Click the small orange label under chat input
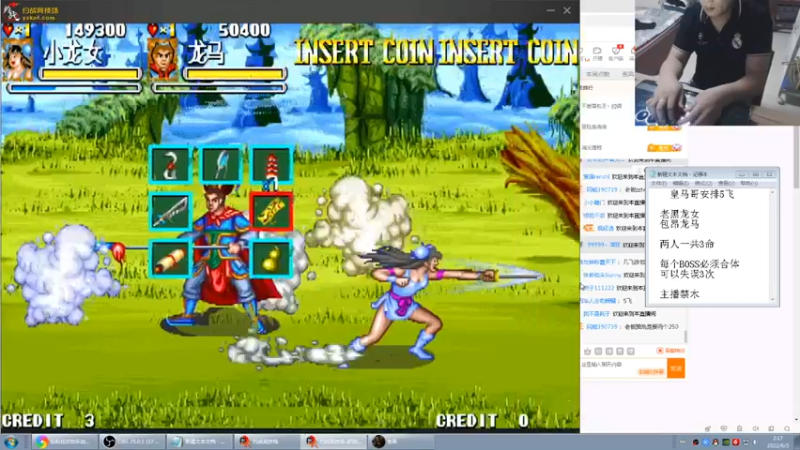 click(x=651, y=372)
